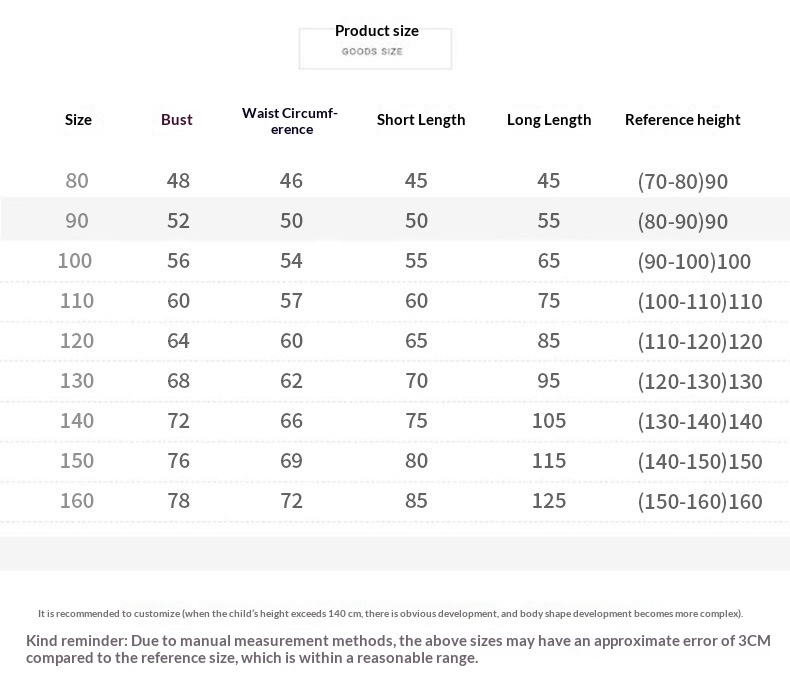The image size is (790, 686).
Task: Select the Waist Circumference column header
Action: pos(290,121)
